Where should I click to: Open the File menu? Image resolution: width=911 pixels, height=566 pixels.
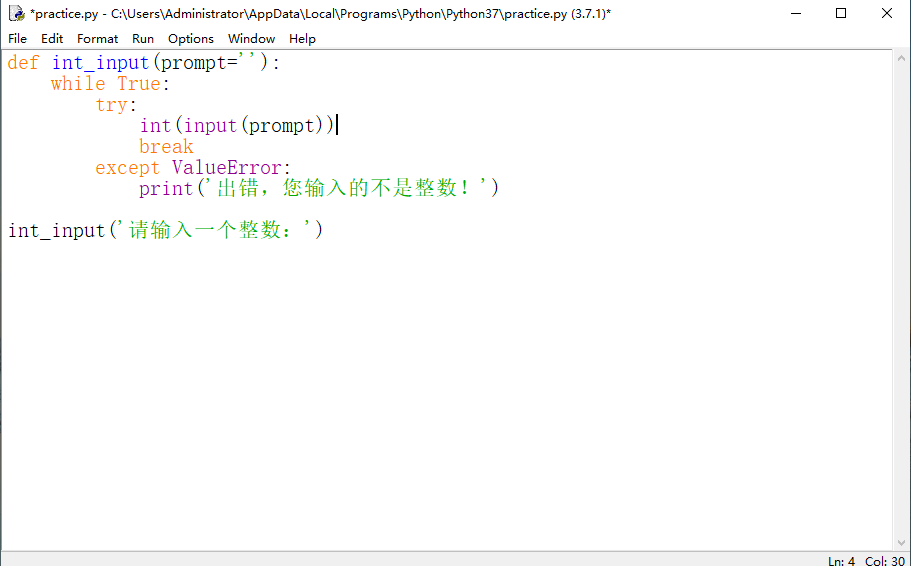(x=18, y=39)
